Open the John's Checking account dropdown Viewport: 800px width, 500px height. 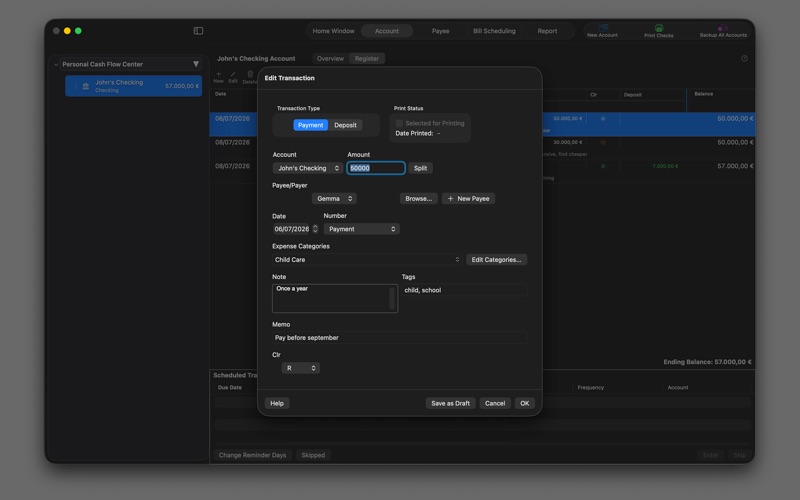pyautogui.click(x=308, y=168)
